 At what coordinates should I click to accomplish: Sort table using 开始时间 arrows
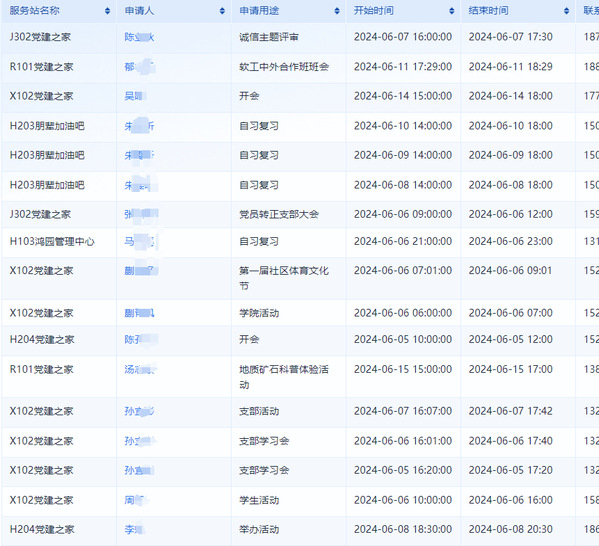pos(452,11)
